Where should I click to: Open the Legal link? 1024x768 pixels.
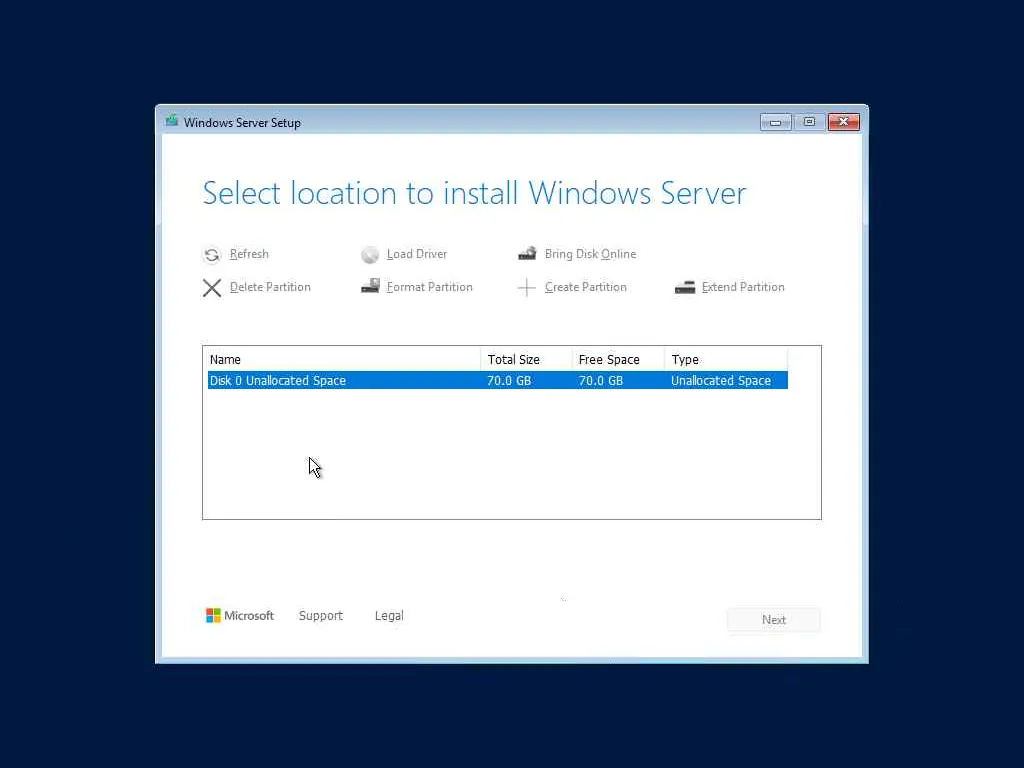click(389, 615)
